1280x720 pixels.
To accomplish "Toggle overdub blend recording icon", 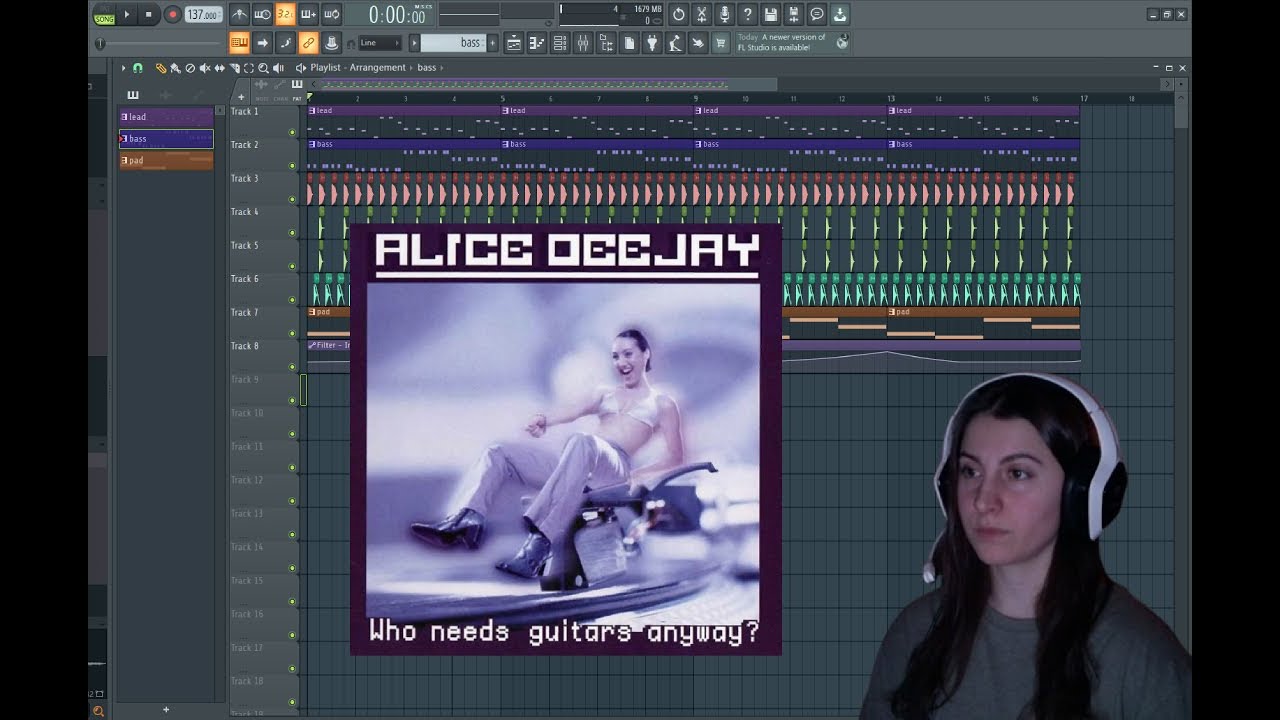I will (x=308, y=14).
